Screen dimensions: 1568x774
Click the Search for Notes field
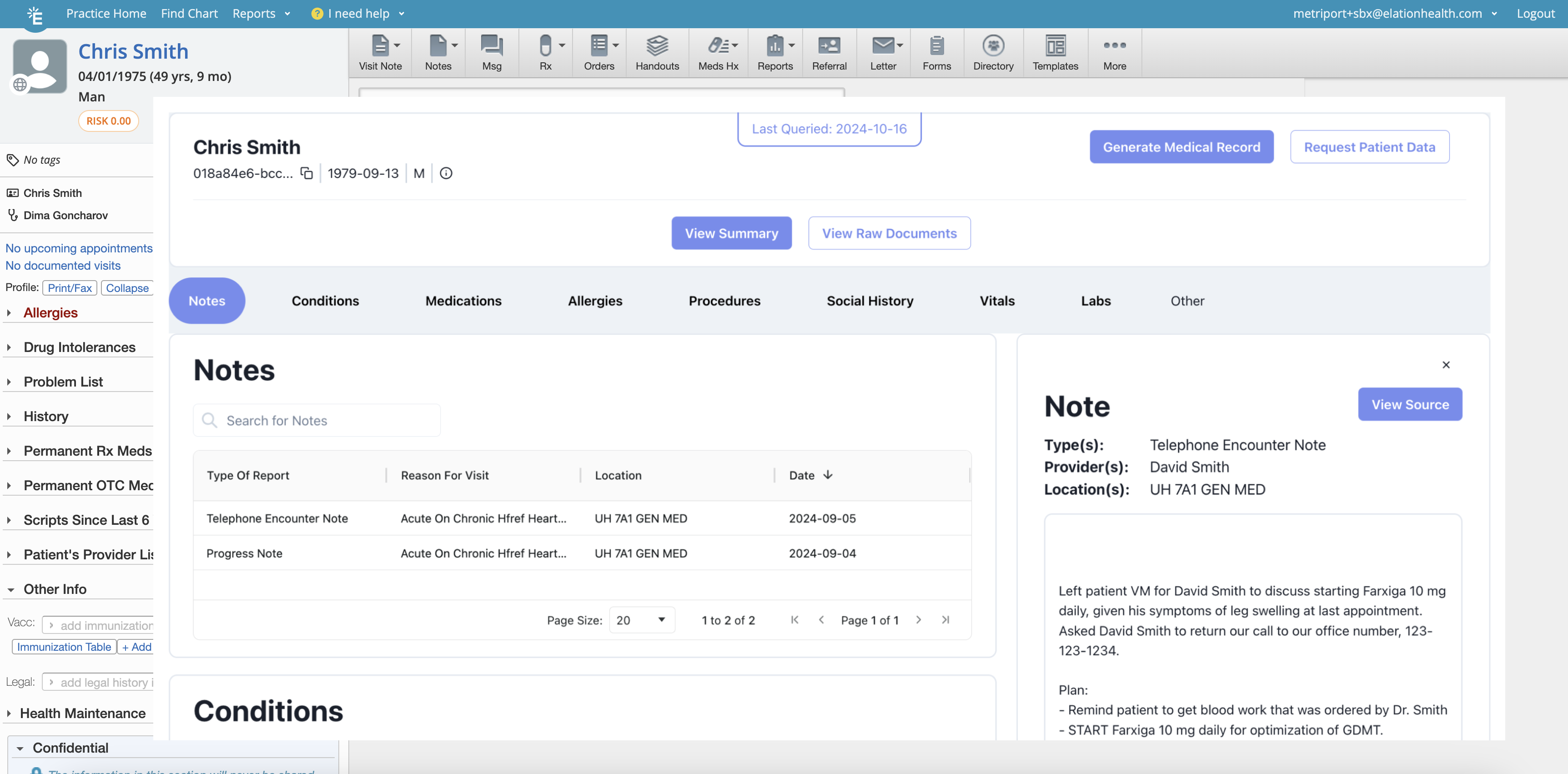click(317, 421)
